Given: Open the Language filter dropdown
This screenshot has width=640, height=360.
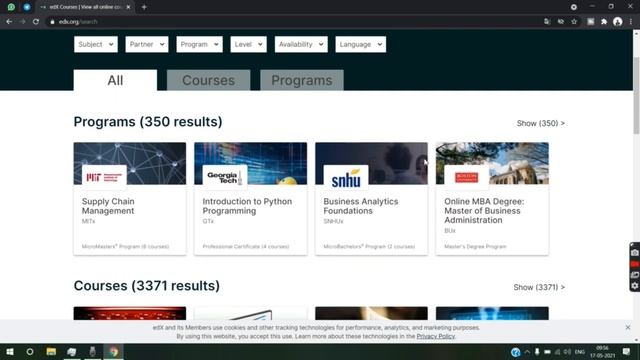Looking at the screenshot, I should (361, 44).
